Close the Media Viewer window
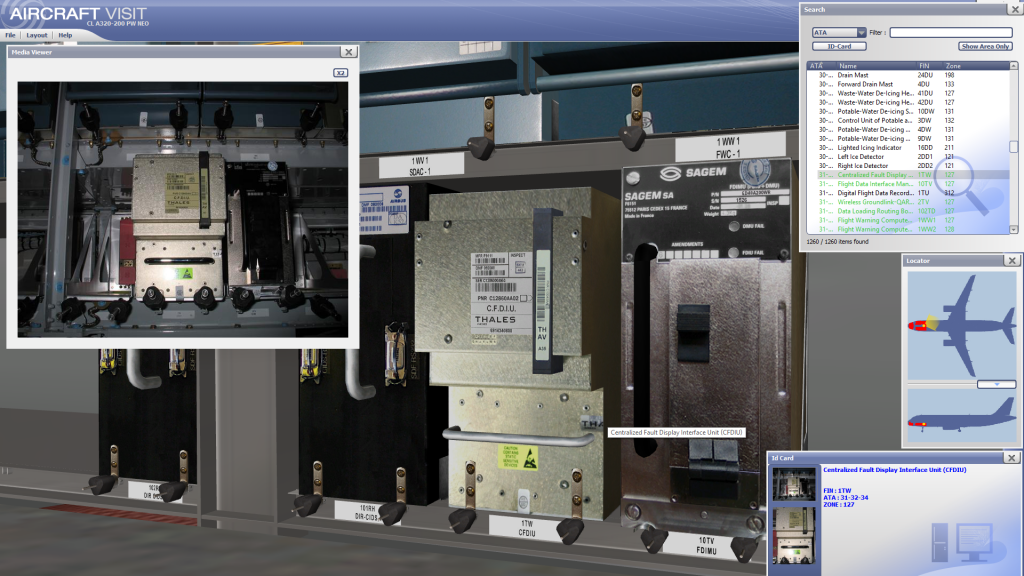This screenshot has height=576, width=1024. [349, 52]
